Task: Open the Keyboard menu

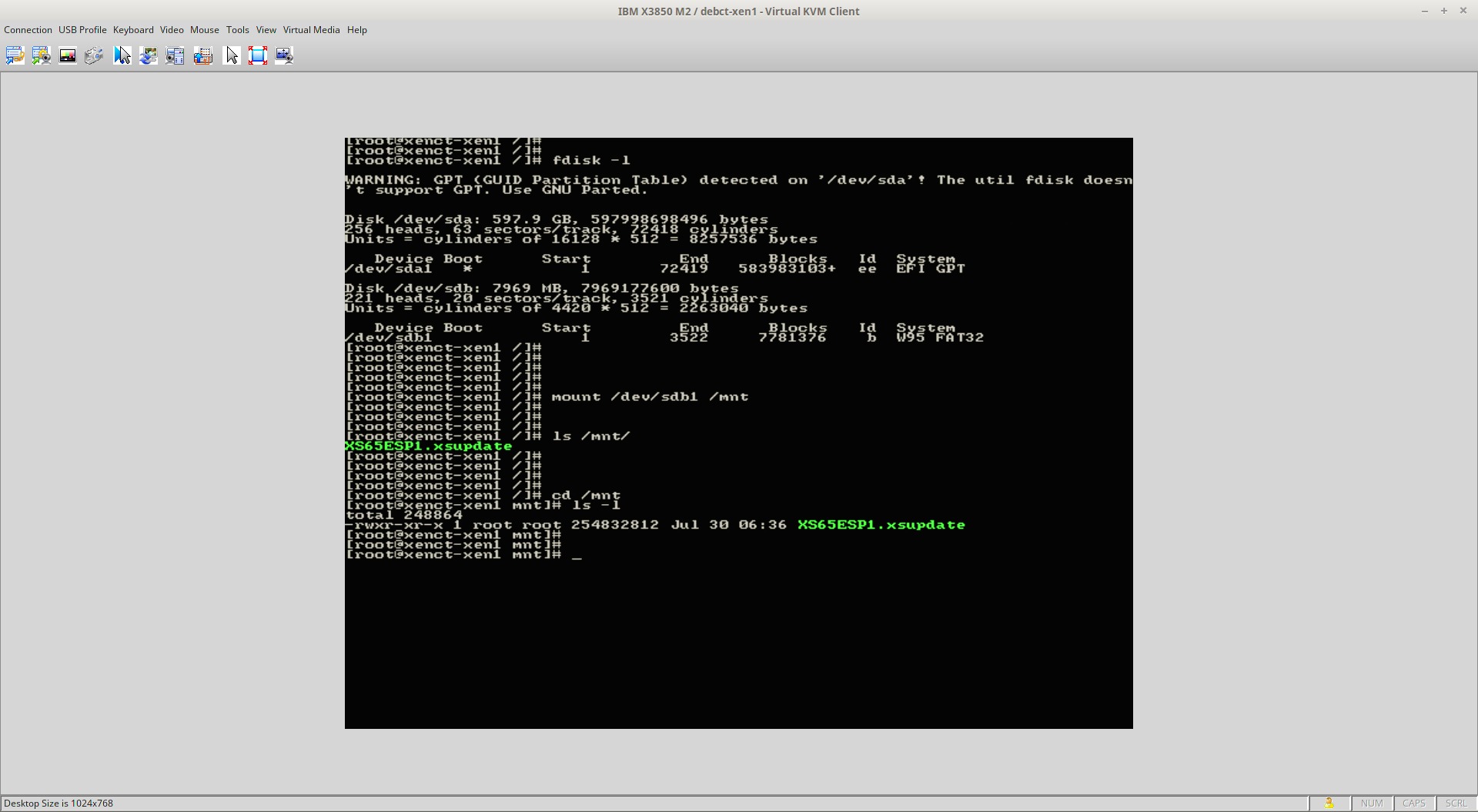Action: click(133, 30)
